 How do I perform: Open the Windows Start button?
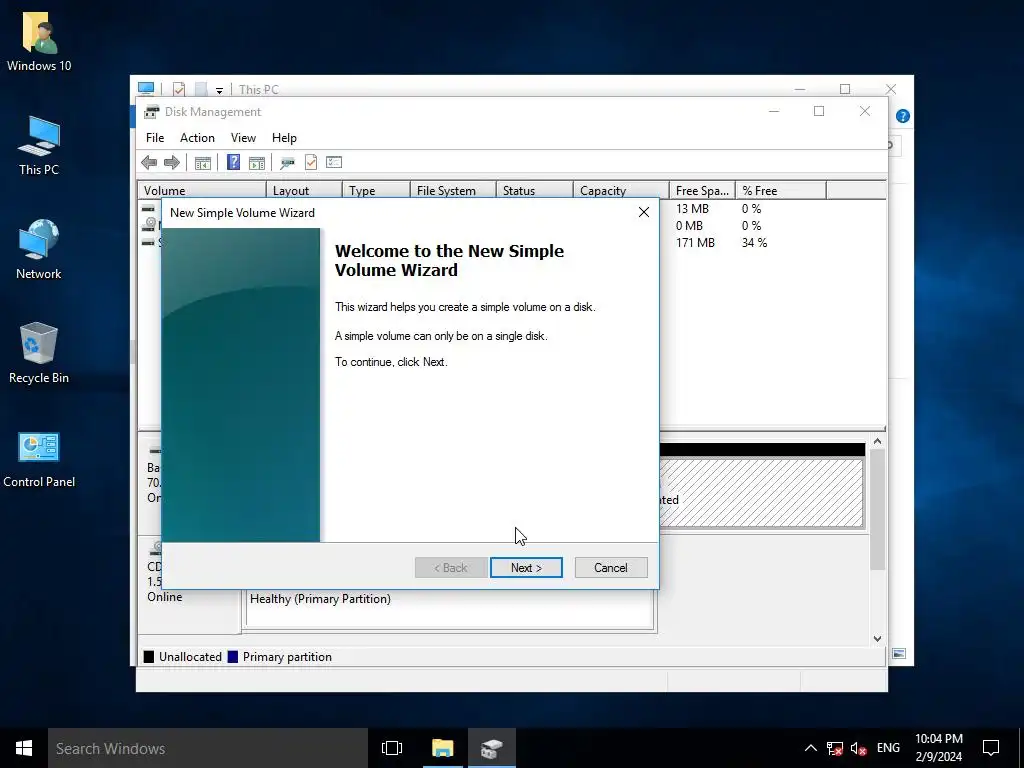24,748
